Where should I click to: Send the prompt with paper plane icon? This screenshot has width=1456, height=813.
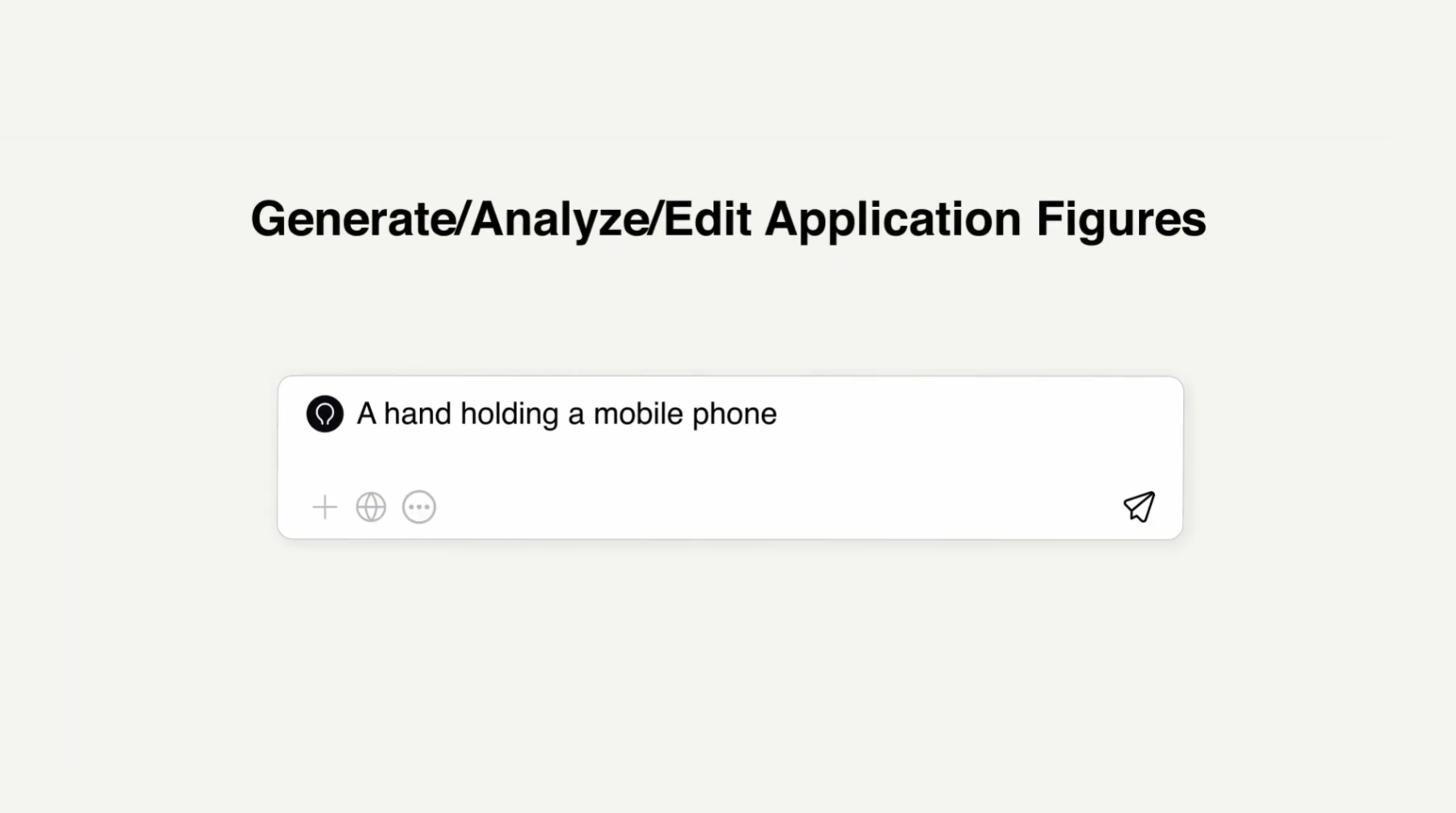pyautogui.click(x=1139, y=507)
